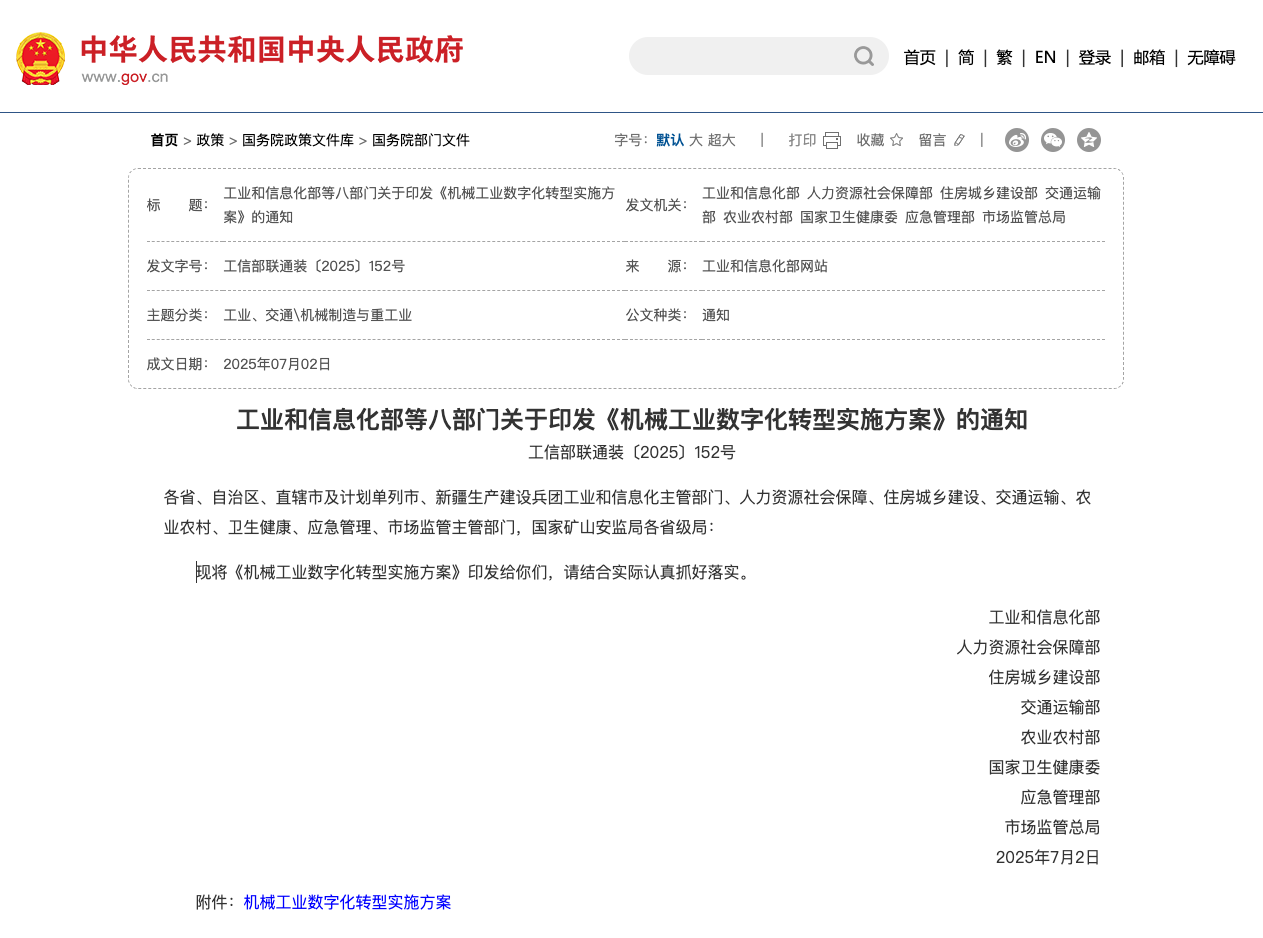This screenshot has height=938, width=1263.
Task: Open 无障碍 accessibility mode
Action: tap(1211, 58)
